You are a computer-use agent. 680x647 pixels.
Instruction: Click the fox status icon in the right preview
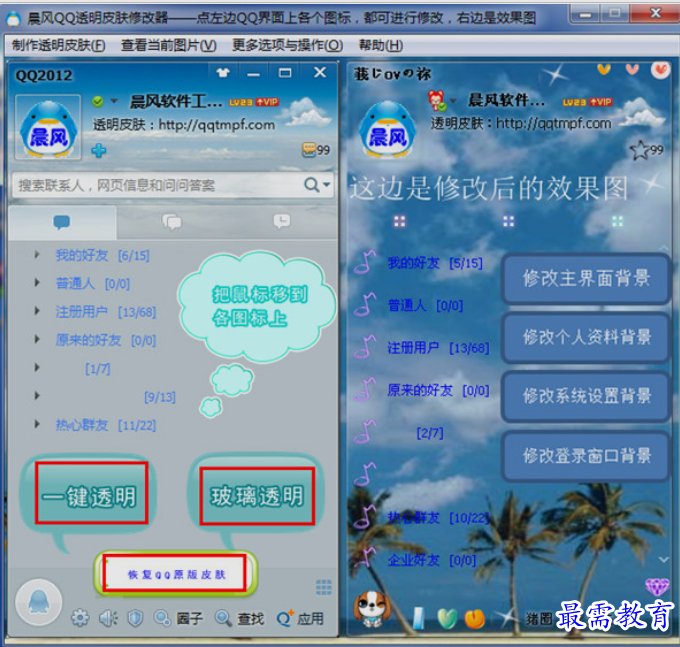coord(436,100)
